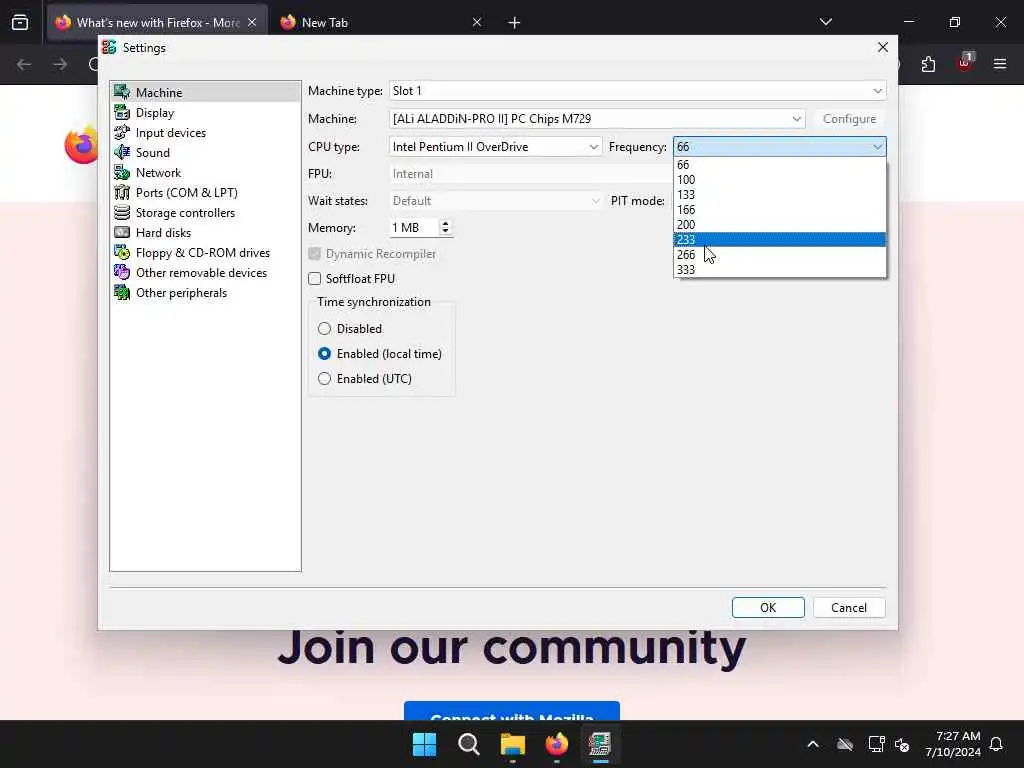Open the Windows Start menu
The width and height of the screenshot is (1024, 768).
(424, 744)
